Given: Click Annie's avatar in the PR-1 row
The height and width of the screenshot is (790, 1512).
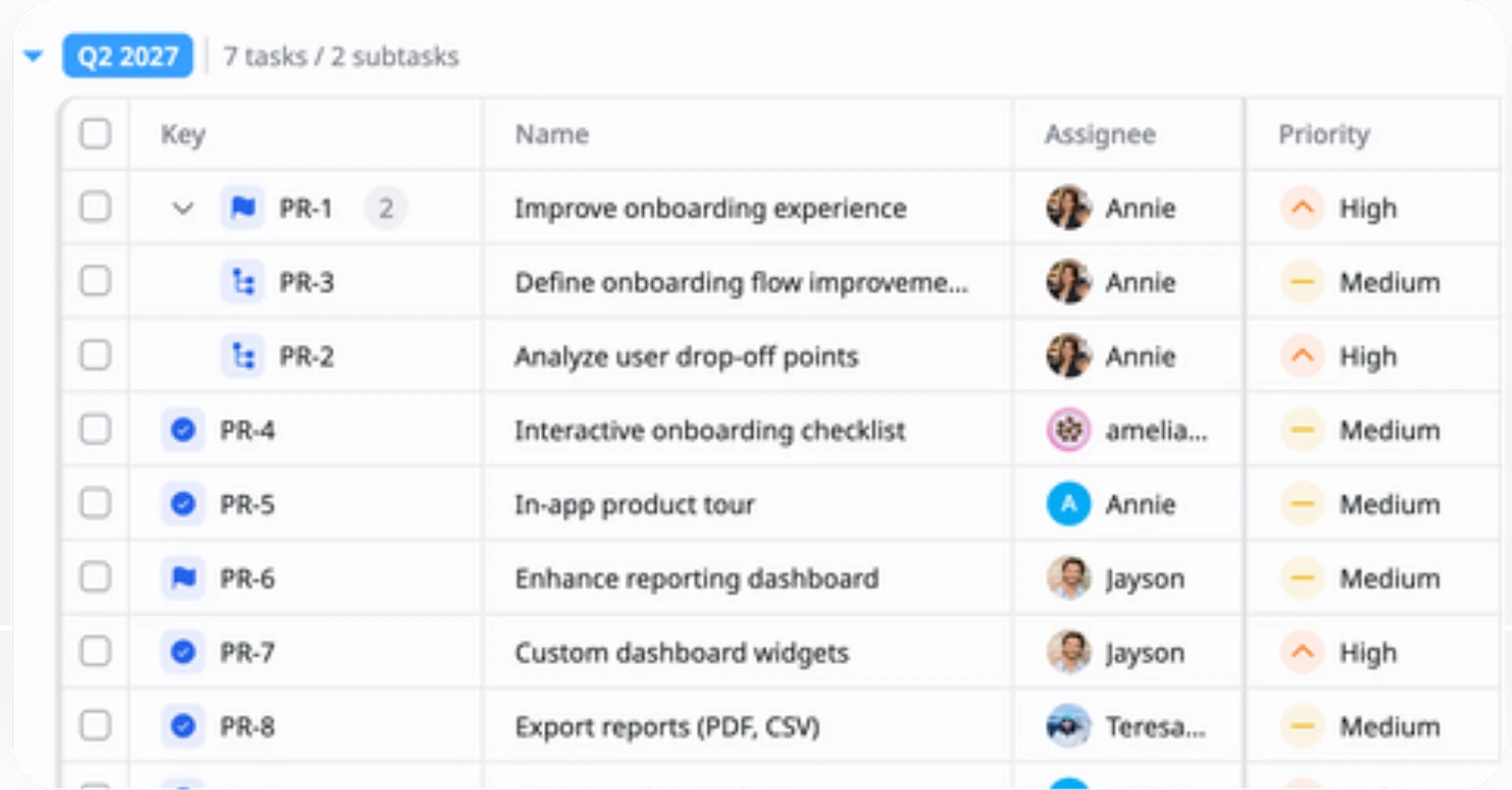Looking at the screenshot, I should pyautogui.click(x=1069, y=208).
